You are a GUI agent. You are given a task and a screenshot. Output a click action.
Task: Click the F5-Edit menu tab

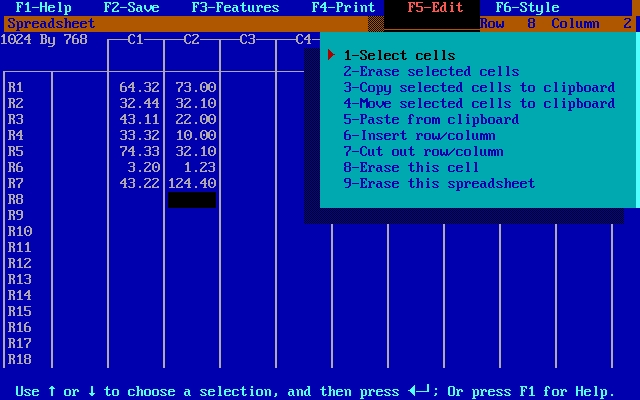(435, 8)
